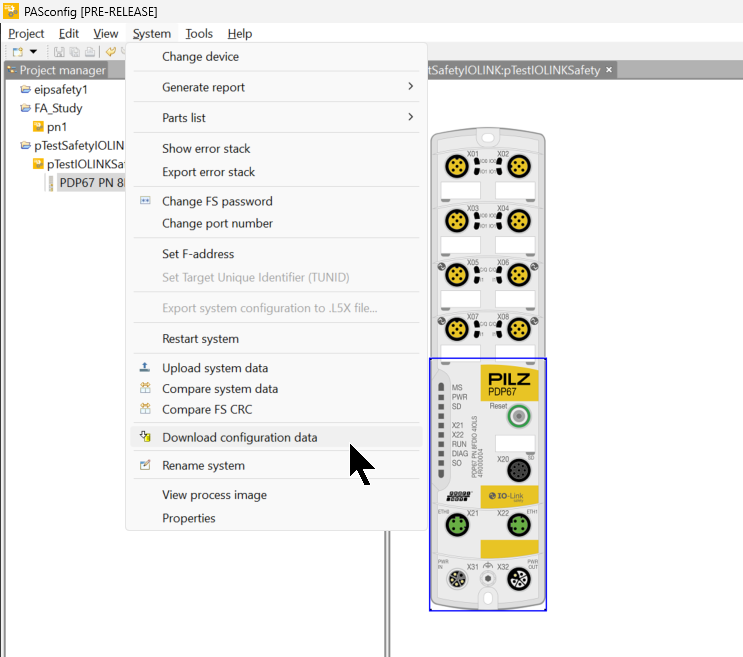
Task: Click the Upload system data arrow icon
Action: pos(145,367)
